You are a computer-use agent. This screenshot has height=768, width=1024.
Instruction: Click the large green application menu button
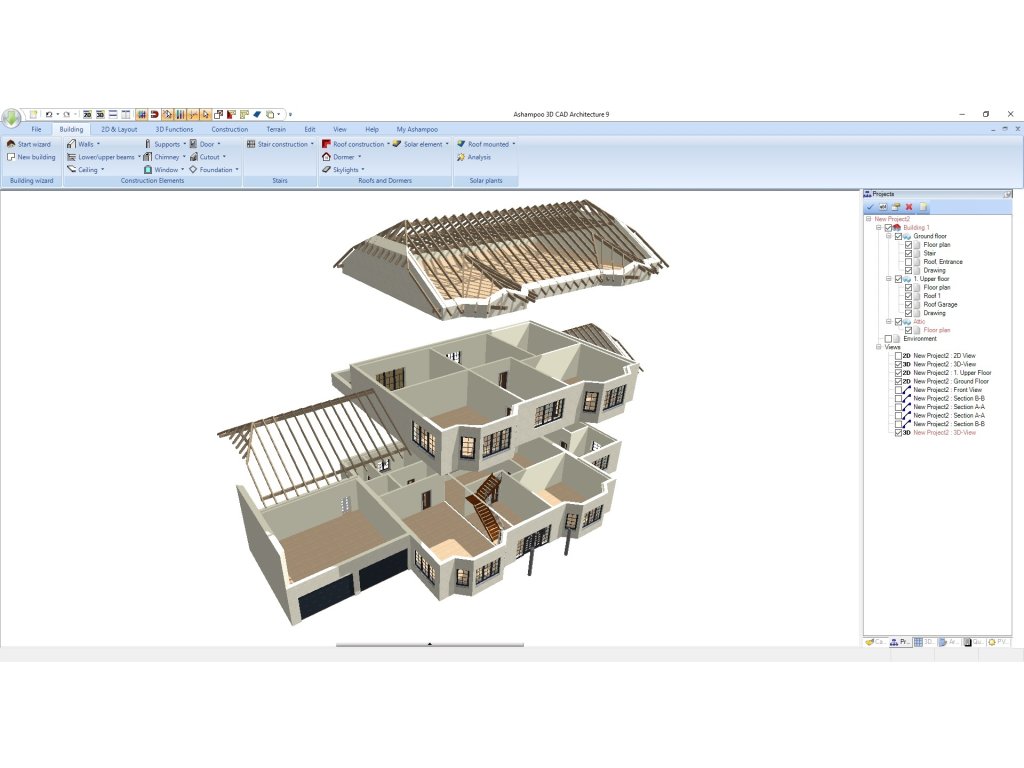[11, 118]
